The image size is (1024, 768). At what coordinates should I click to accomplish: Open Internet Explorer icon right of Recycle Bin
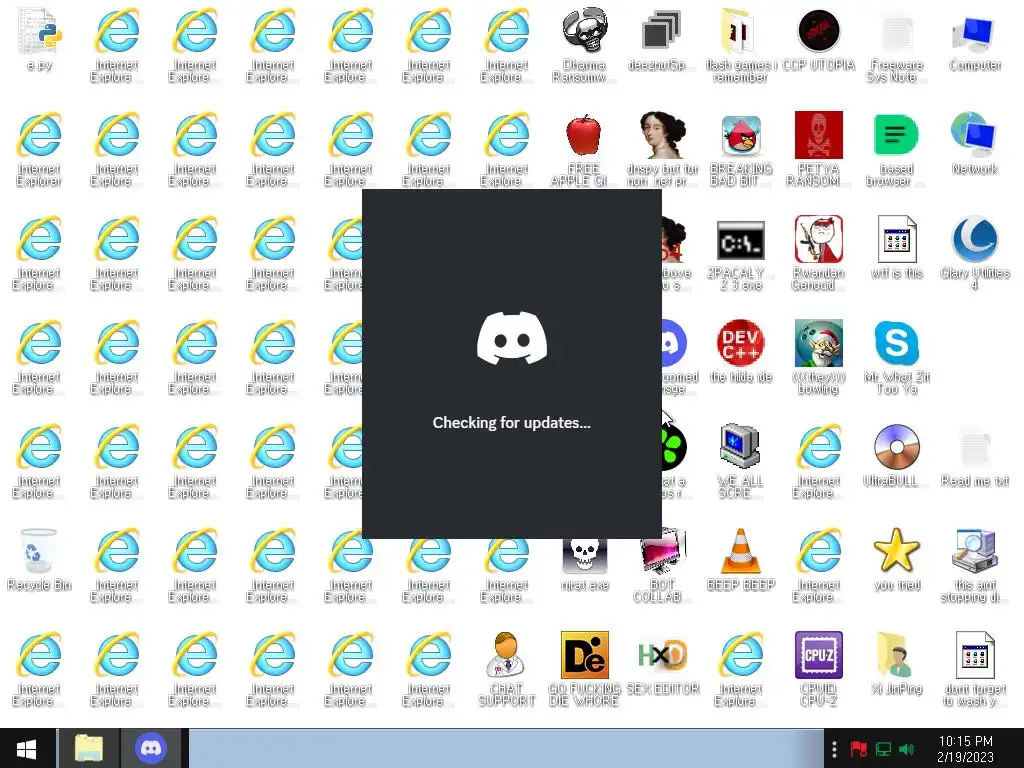(116, 551)
